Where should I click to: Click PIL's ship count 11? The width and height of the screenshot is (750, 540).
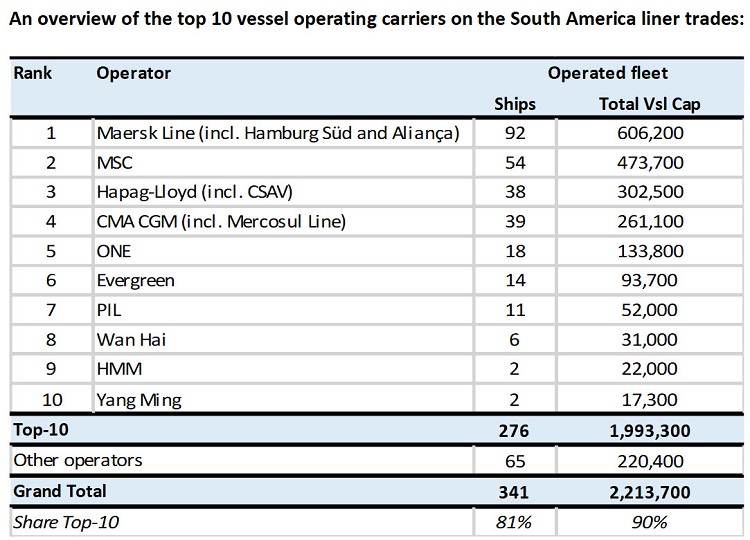pos(515,310)
